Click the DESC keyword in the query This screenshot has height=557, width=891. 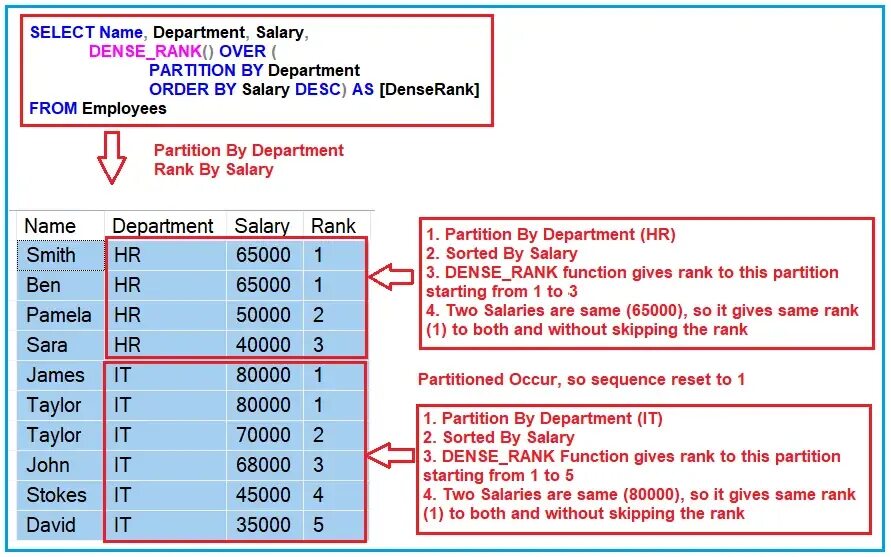[x=317, y=90]
